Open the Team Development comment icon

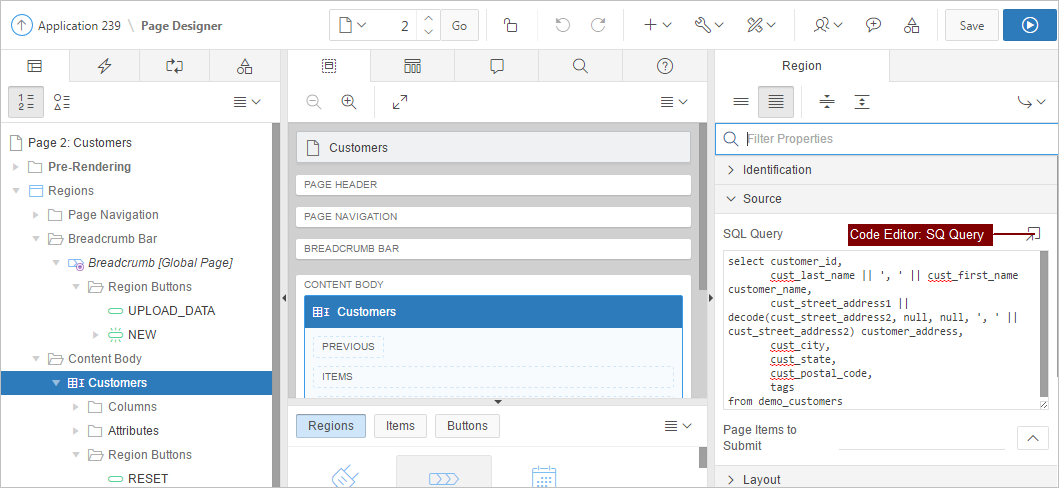[x=873, y=25]
